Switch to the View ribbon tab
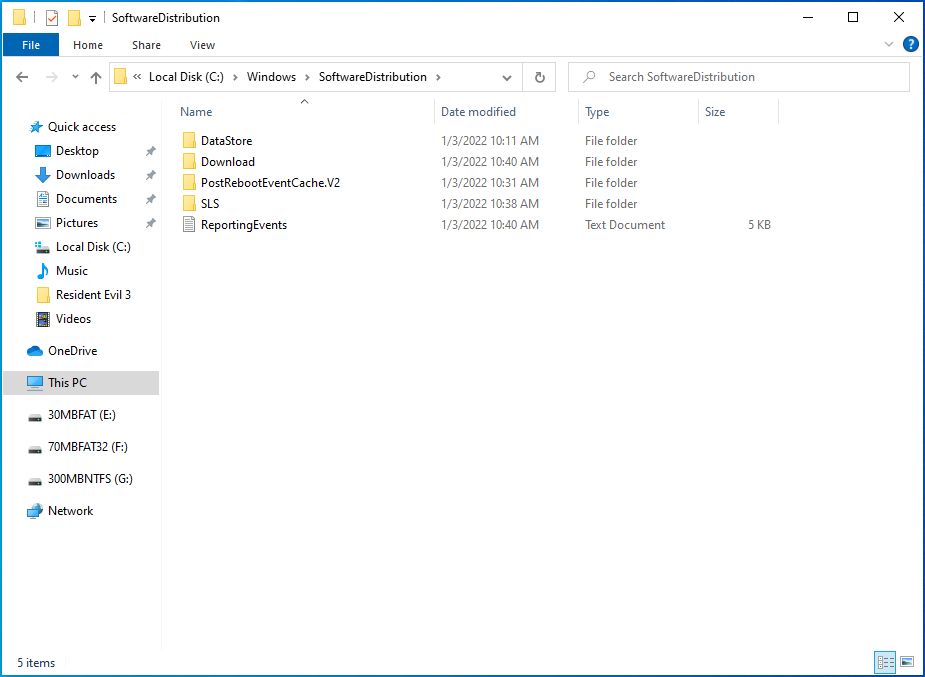Screen dimensions: 925x677 coord(202,45)
